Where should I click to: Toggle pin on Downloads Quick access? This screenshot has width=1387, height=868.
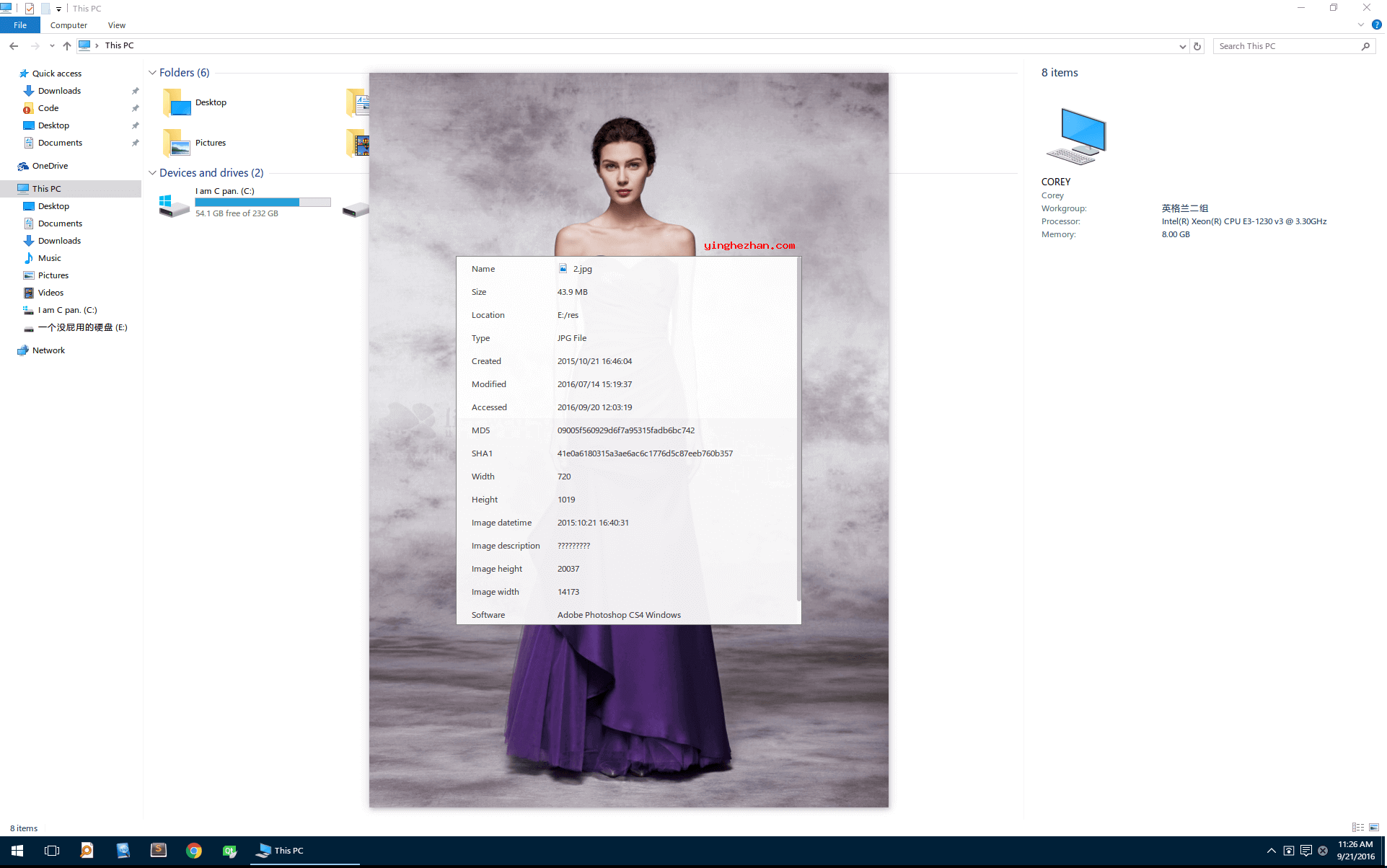tap(135, 91)
